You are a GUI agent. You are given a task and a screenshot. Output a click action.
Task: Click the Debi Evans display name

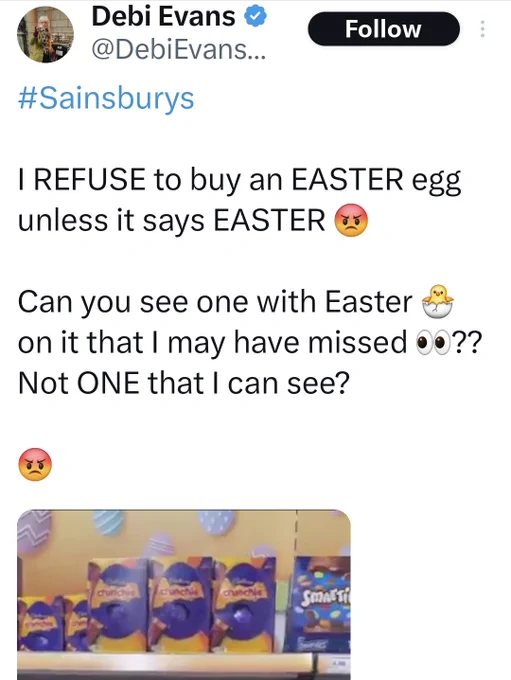(x=164, y=17)
